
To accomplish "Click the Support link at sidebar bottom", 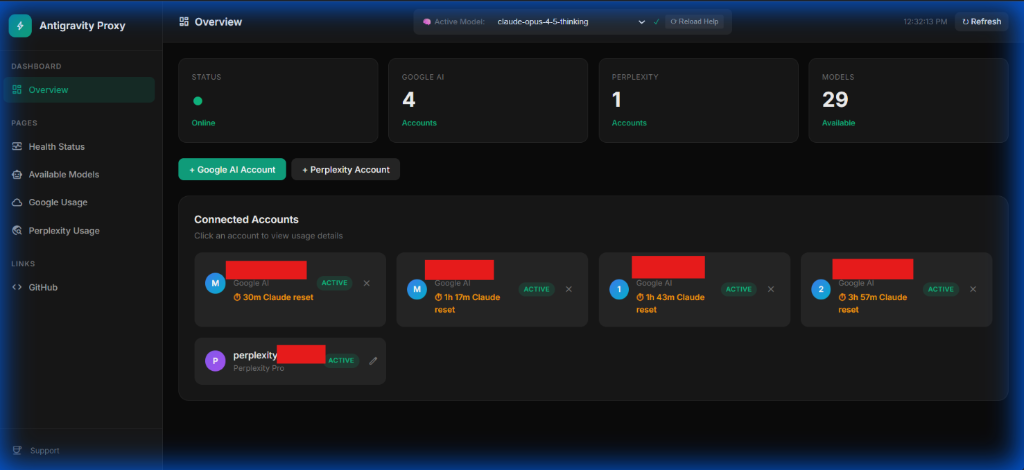I will pyautogui.click(x=44, y=450).
